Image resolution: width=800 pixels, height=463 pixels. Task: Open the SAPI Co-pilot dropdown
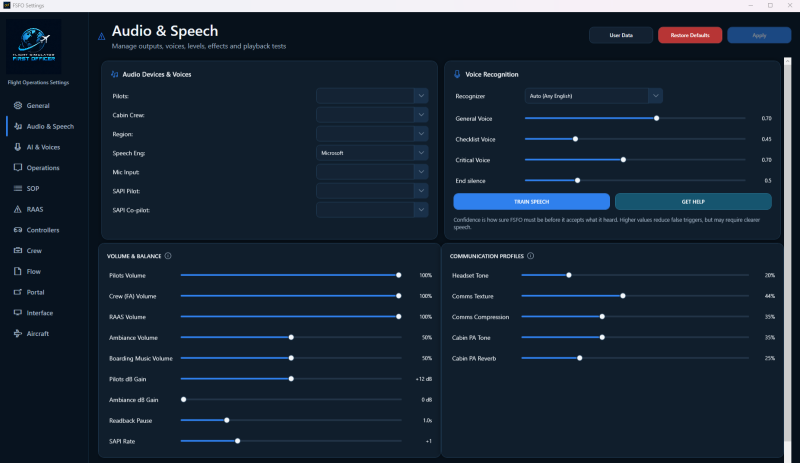pos(372,210)
